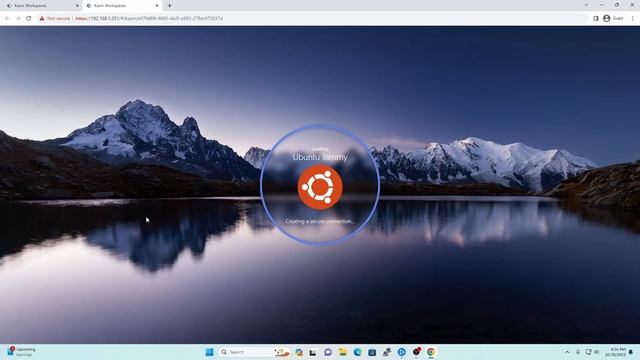Image resolution: width=640 pixels, height=360 pixels.
Task: Click the microphone icon in system tray
Action: click(578, 352)
